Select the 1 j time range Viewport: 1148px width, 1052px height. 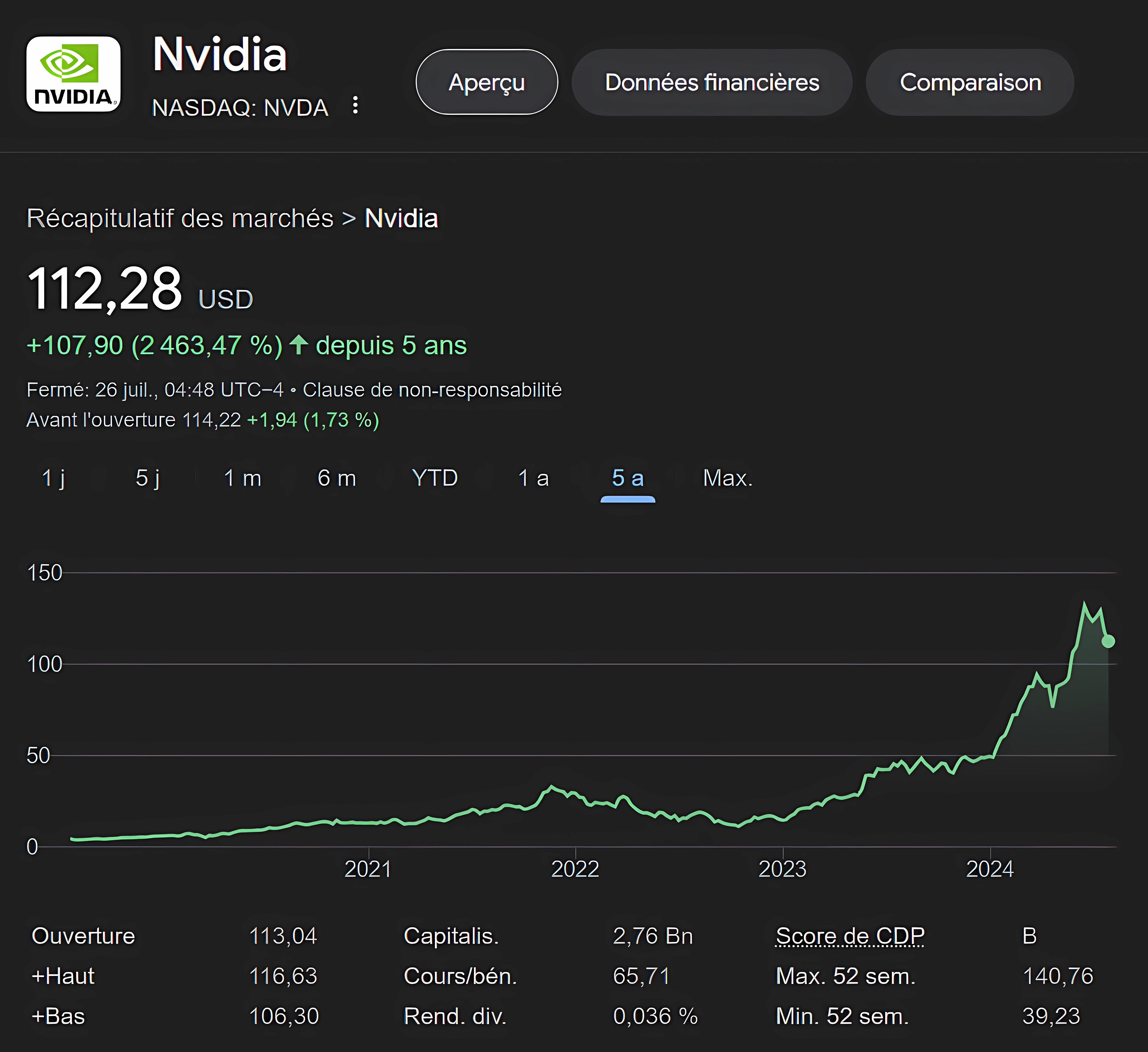pos(54,478)
